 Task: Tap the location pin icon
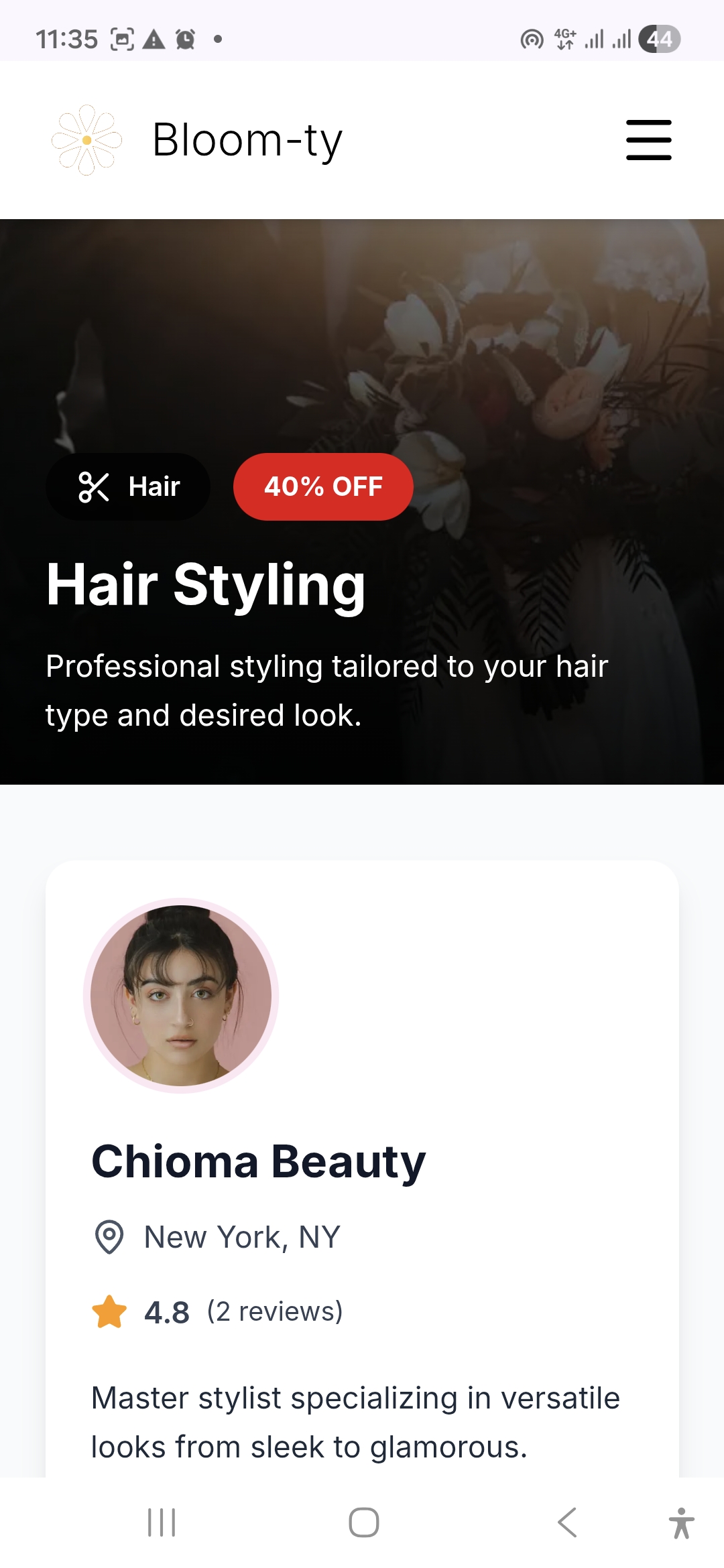[x=109, y=1237]
